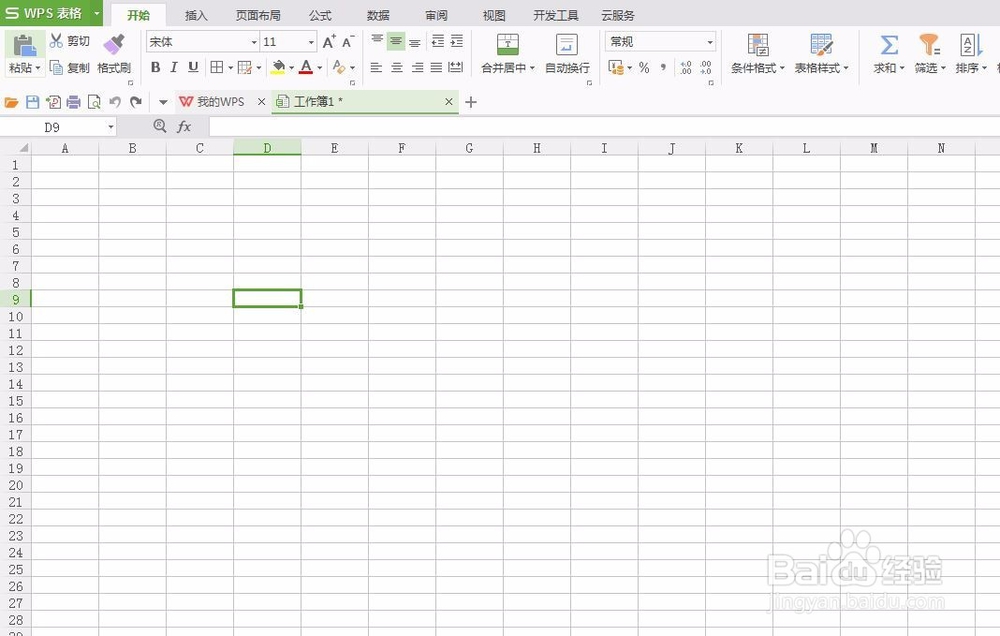Click the Sort (排序) A-Z icon
The height and width of the screenshot is (636, 1000).
point(971,45)
